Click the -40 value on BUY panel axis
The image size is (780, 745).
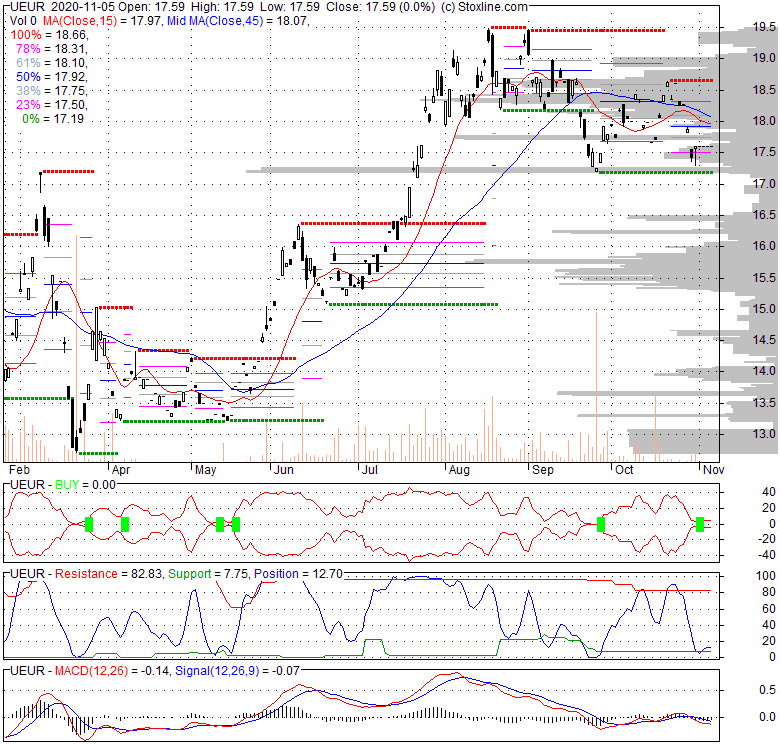coord(768,555)
